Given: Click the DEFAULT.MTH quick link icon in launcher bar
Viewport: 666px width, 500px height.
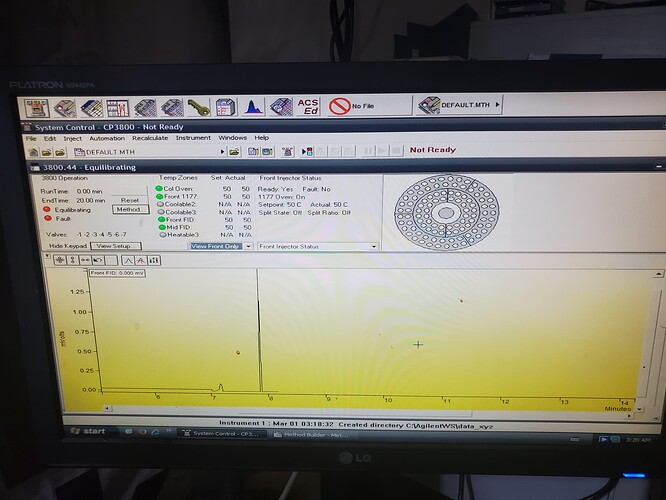Looking at the screenshot, I should pyautogui.click(x=429, y=105).
